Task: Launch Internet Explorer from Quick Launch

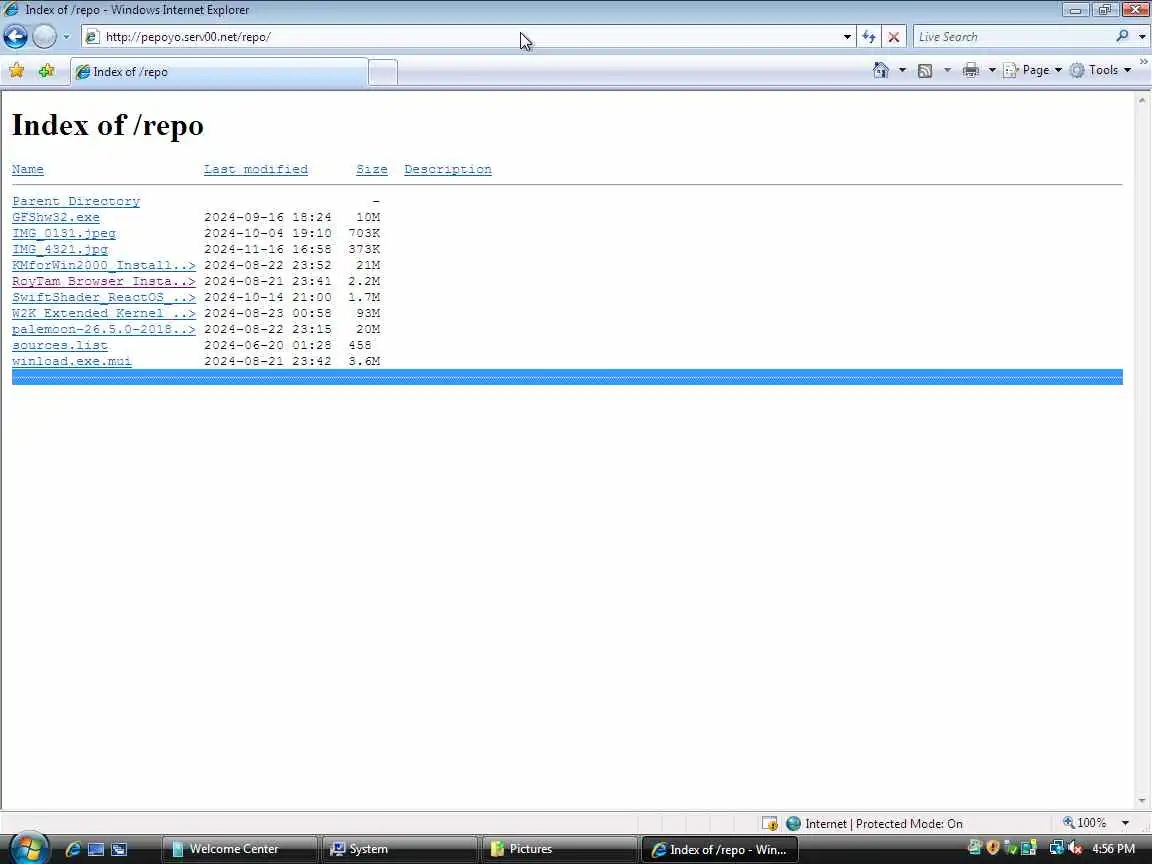Action: pyautogui.click(x=73, y=849)
